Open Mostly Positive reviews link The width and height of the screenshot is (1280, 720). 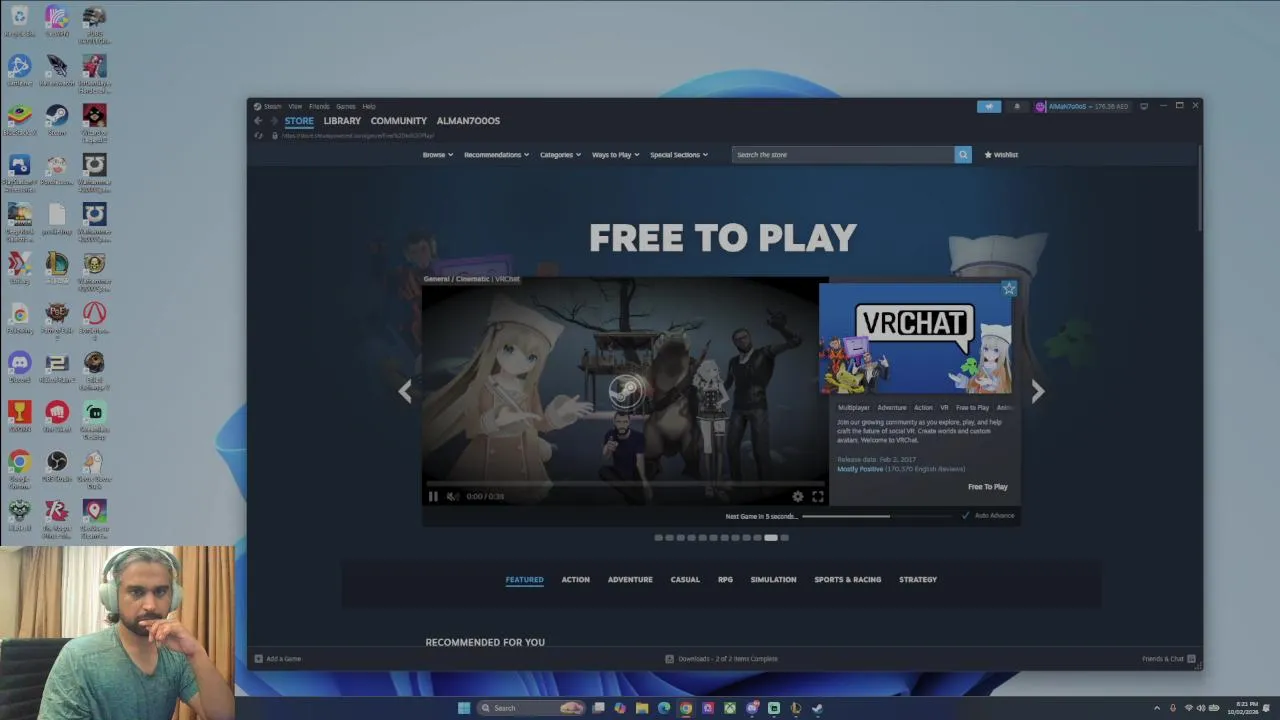click(860, 469)
